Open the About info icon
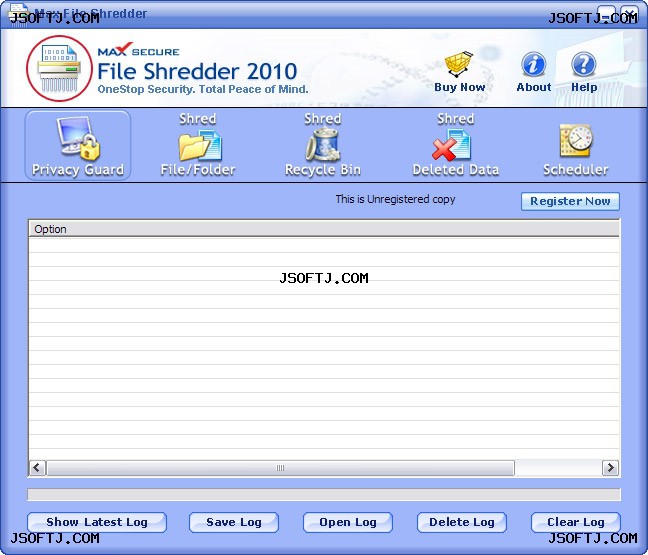The width and height of the screenshot is (648, 555). 534,64
